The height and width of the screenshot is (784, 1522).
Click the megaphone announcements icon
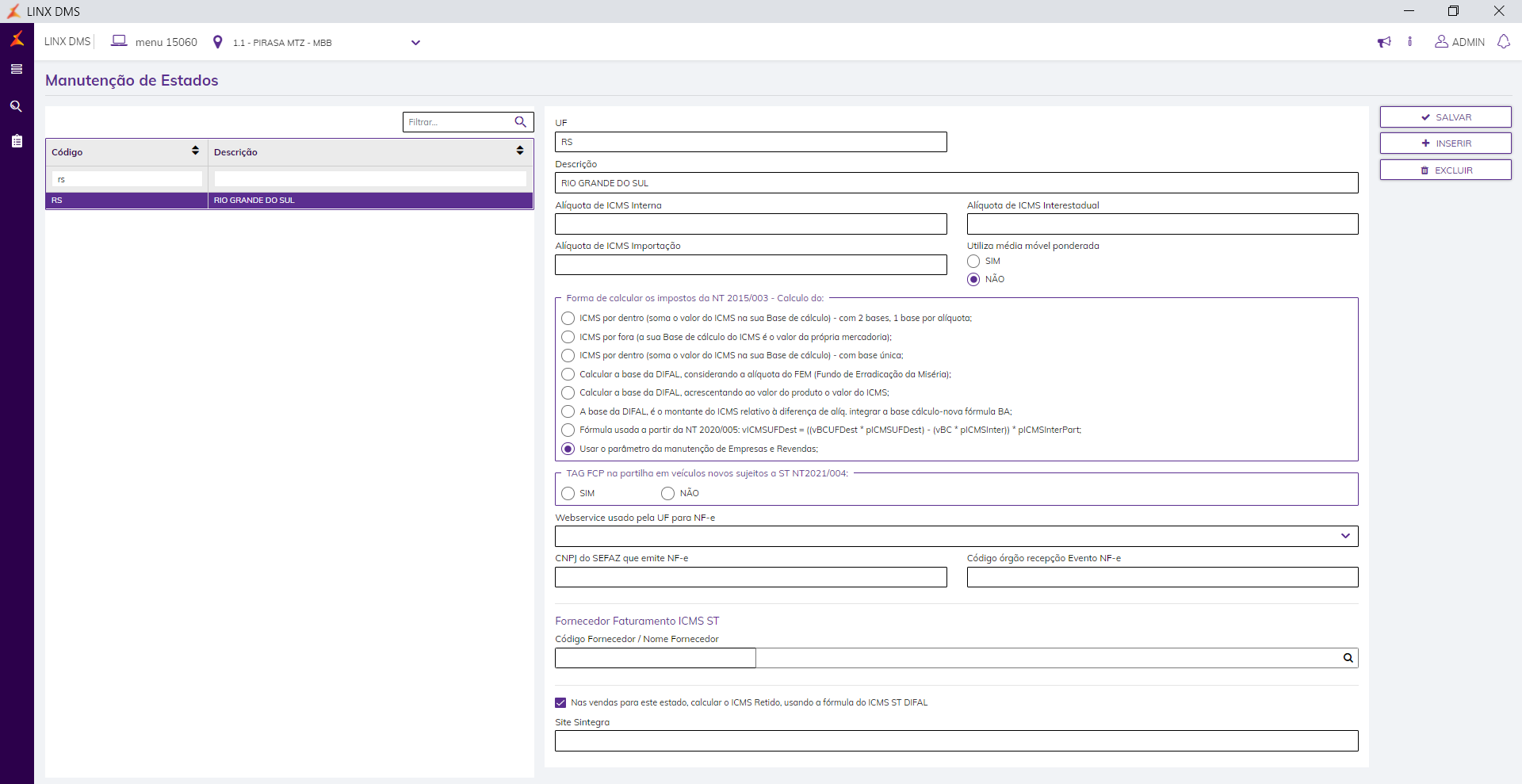point(1384,42)
